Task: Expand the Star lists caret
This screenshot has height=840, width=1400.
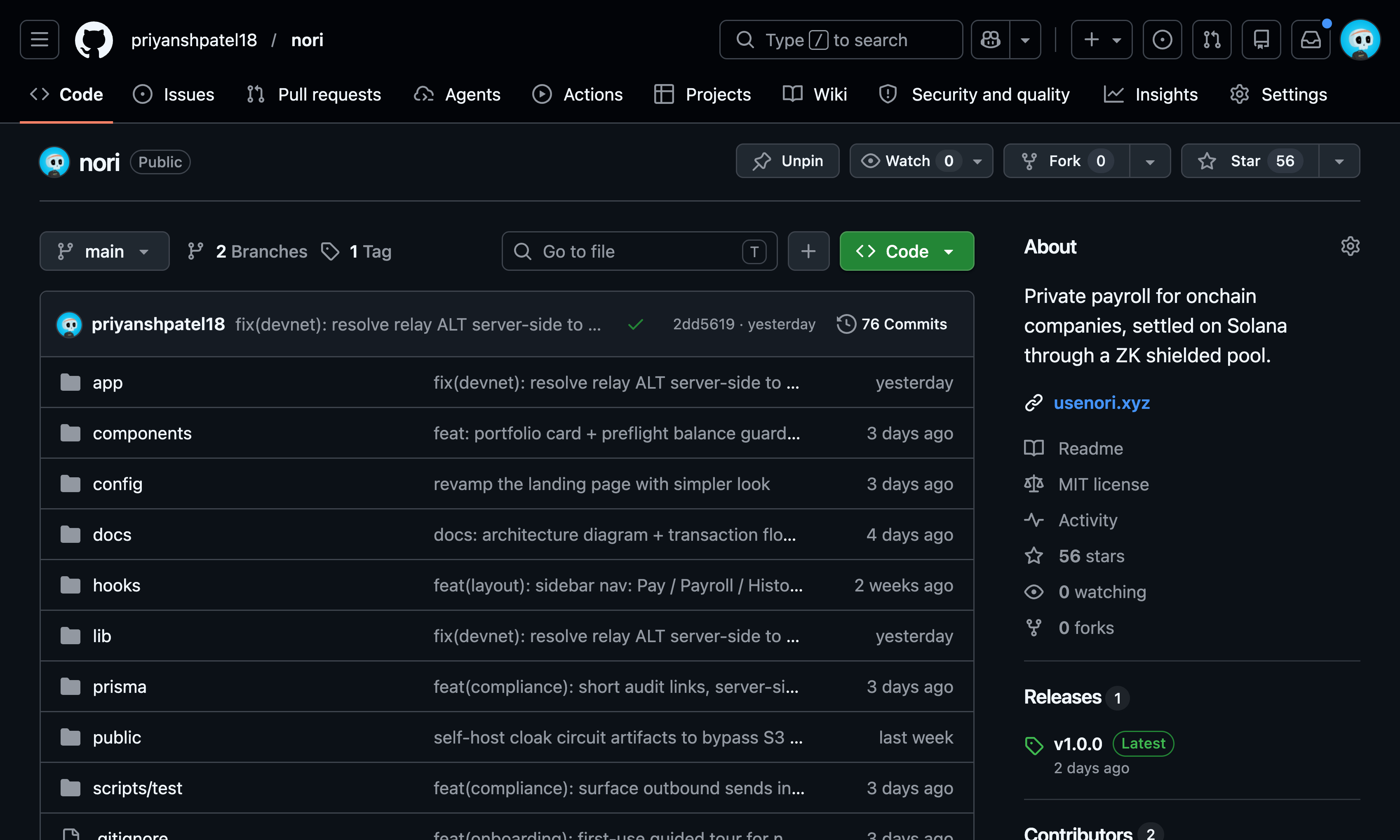Action: [x=1339, y=161]
